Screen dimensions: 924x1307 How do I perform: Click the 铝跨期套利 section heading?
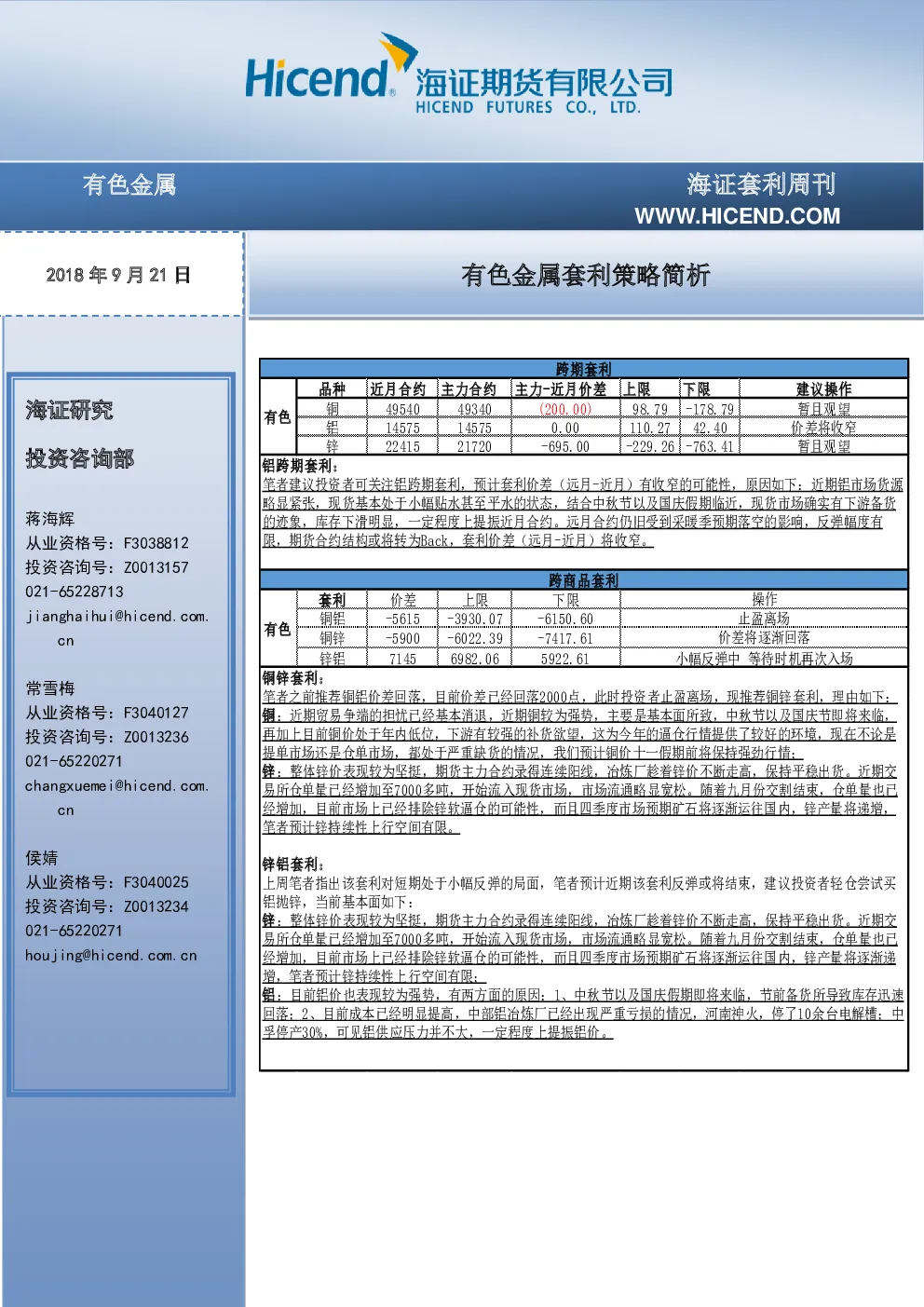300,465
